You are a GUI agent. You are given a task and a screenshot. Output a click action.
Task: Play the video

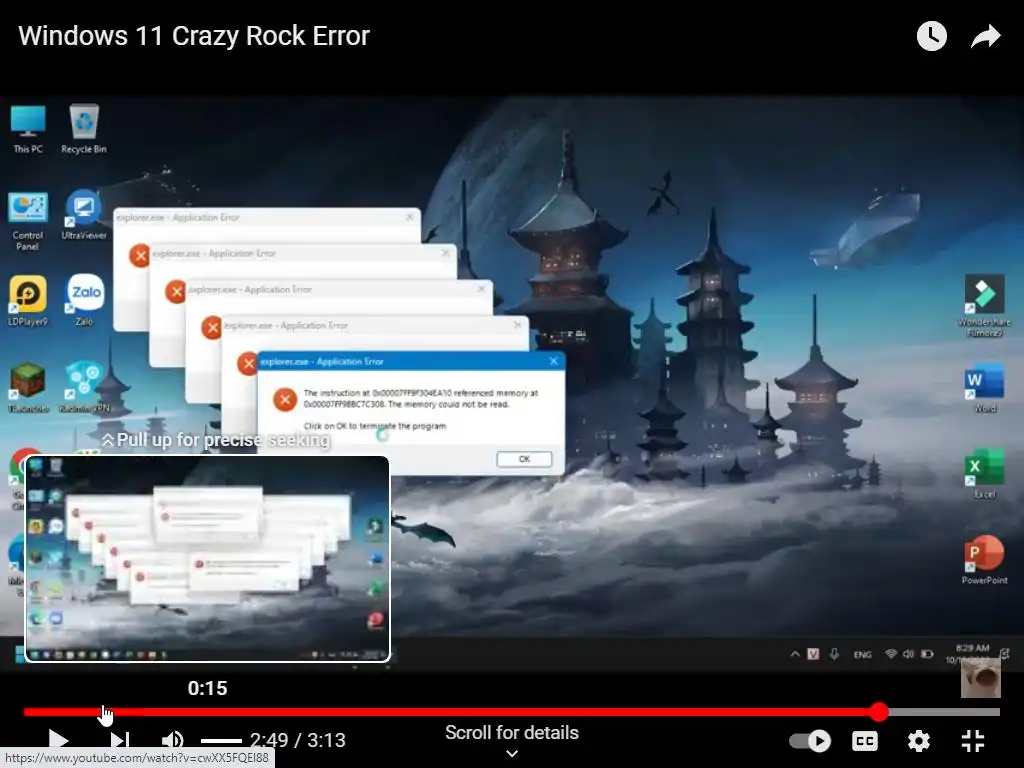(59, 740)
